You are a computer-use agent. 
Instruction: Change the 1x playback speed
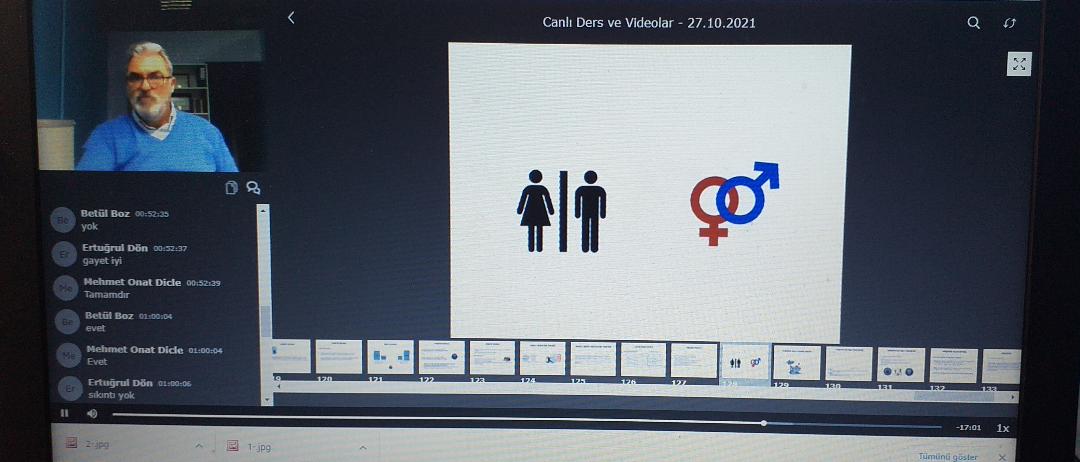coord(1003,428)
